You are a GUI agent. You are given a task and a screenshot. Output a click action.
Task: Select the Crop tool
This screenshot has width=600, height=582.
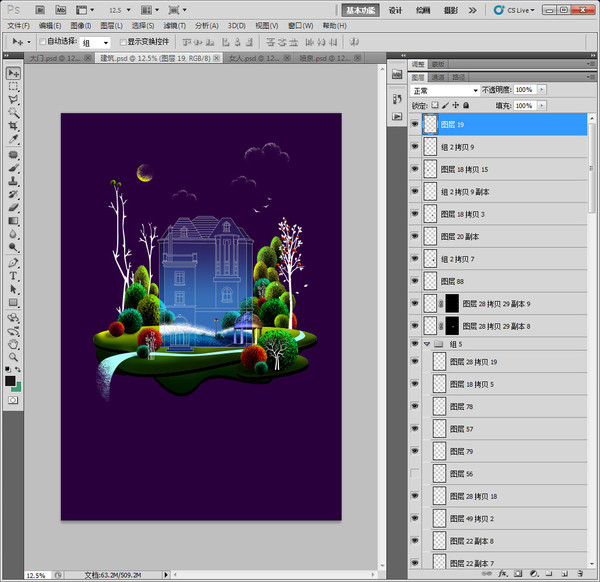(13, 126)
